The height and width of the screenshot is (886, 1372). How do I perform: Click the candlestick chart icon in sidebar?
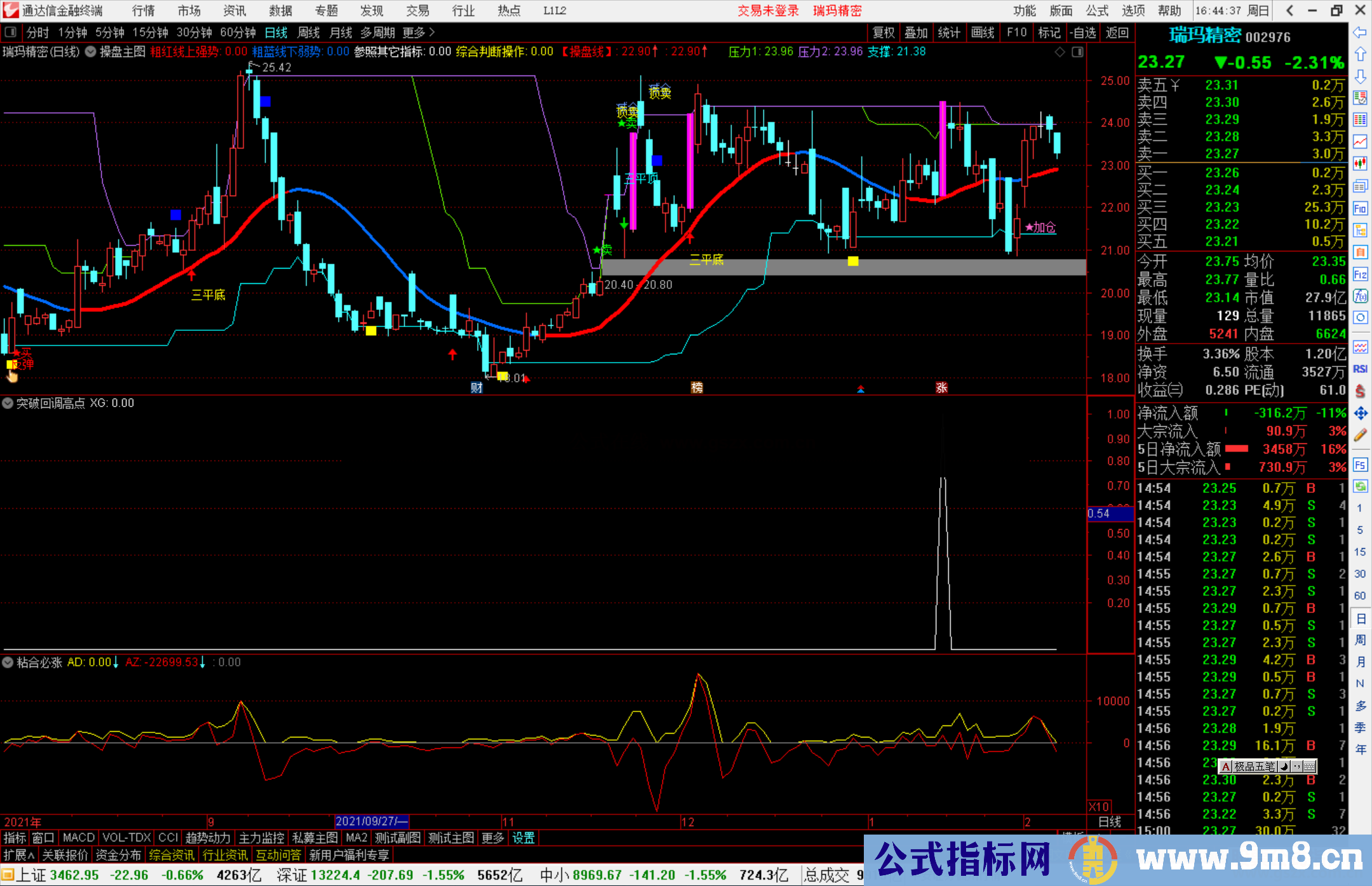pyautogui.click(x=1360, y=163)
